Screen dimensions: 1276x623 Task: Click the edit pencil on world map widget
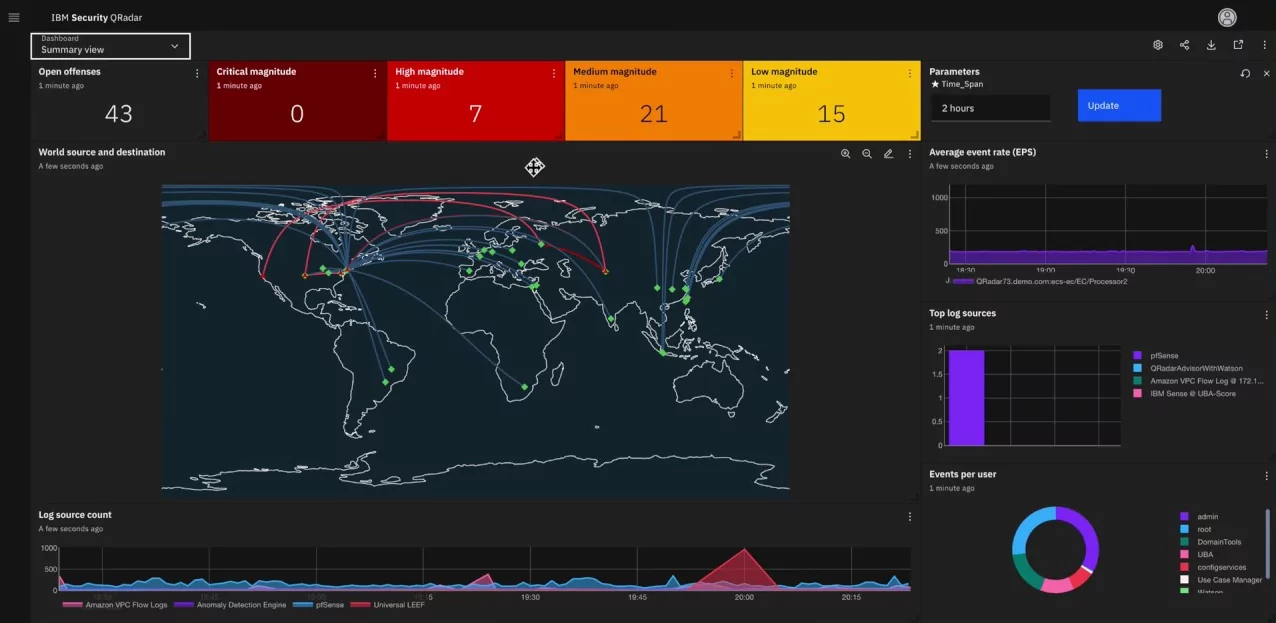point(888,154)
